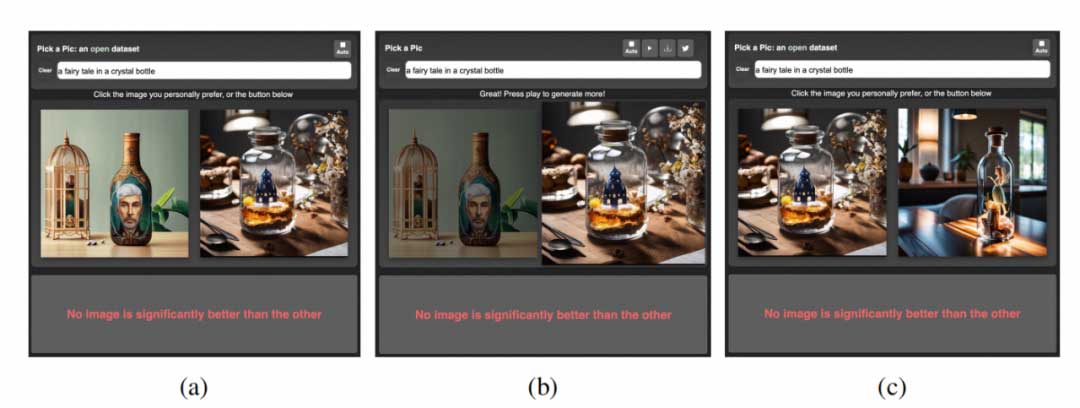
Task: Click the Clear button in panel (c)
Action: (x=742, y=69)
